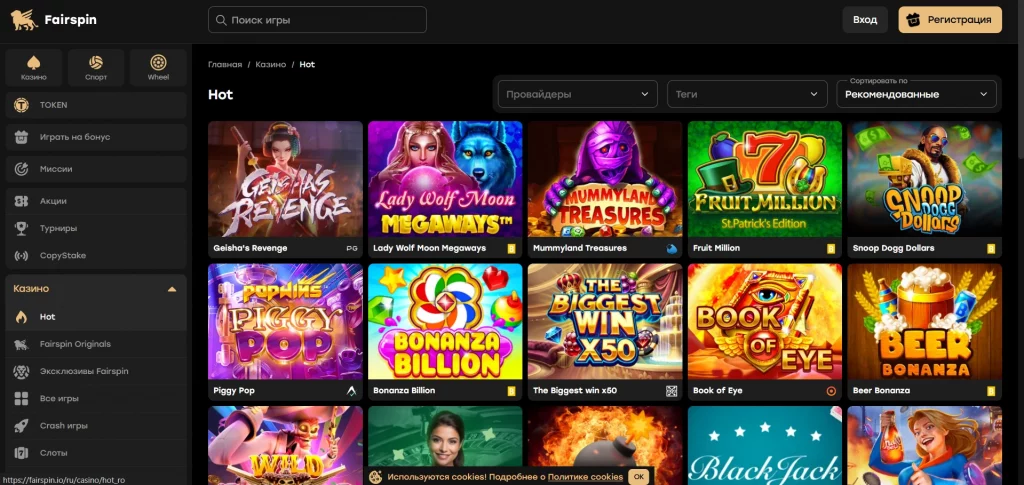1024x485 pixels.
Task: Collapse the Казино sidebar section arrow
Action: pos(172,289)
